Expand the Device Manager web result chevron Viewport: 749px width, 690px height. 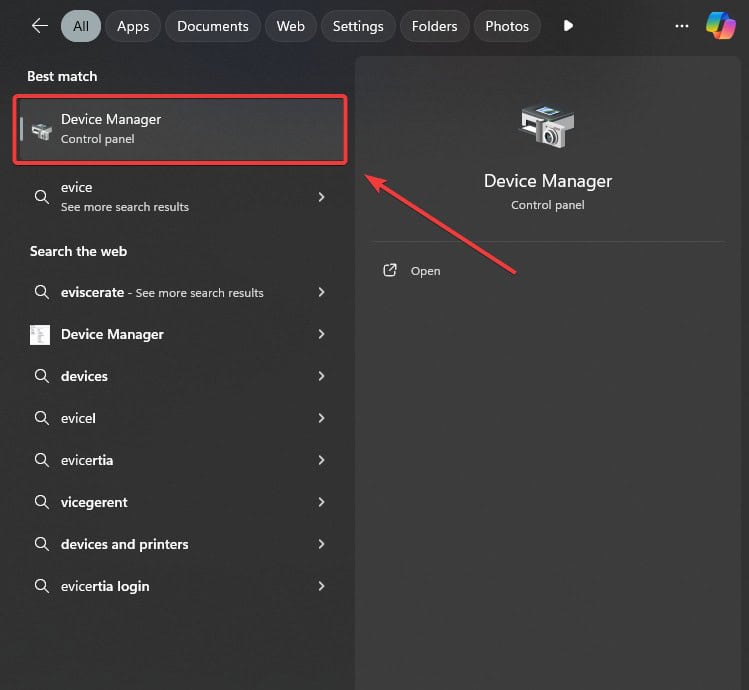321,334
